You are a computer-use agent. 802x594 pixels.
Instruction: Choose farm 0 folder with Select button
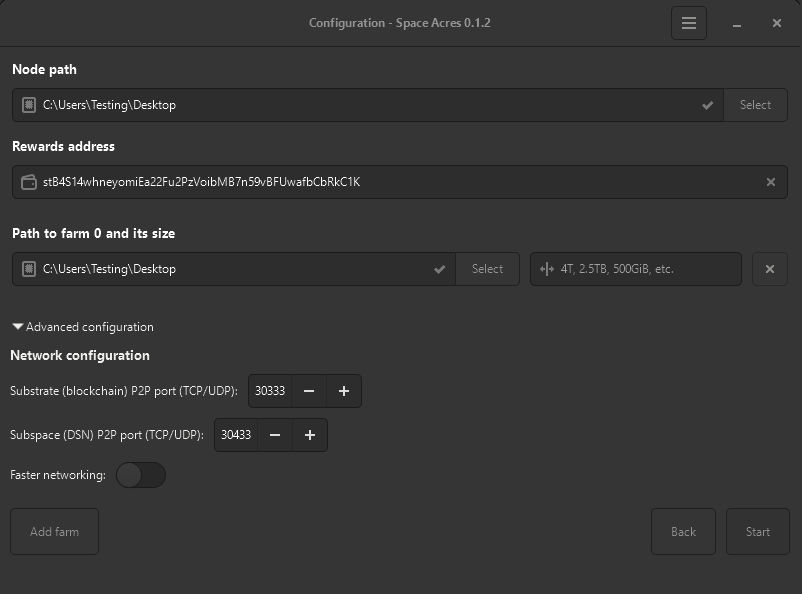pyautogui.click(x=487, y=269)
